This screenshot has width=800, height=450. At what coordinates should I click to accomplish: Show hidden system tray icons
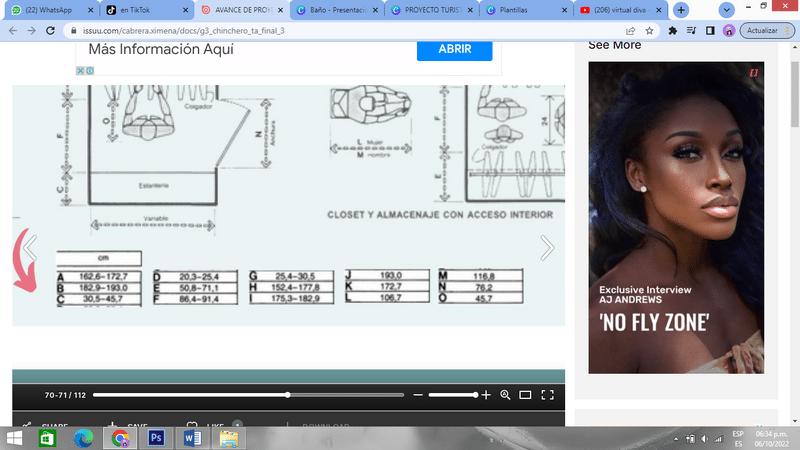[x=676, y=439]
